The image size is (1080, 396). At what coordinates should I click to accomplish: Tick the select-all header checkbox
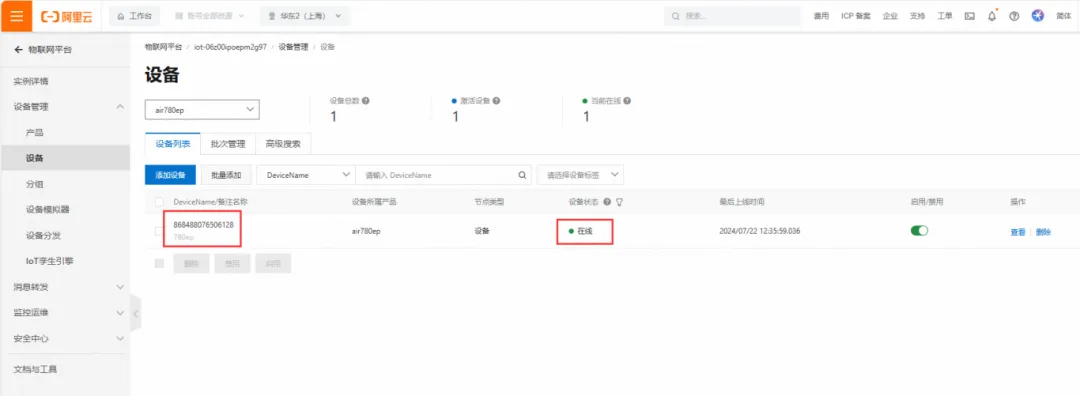tap(159, 202)
